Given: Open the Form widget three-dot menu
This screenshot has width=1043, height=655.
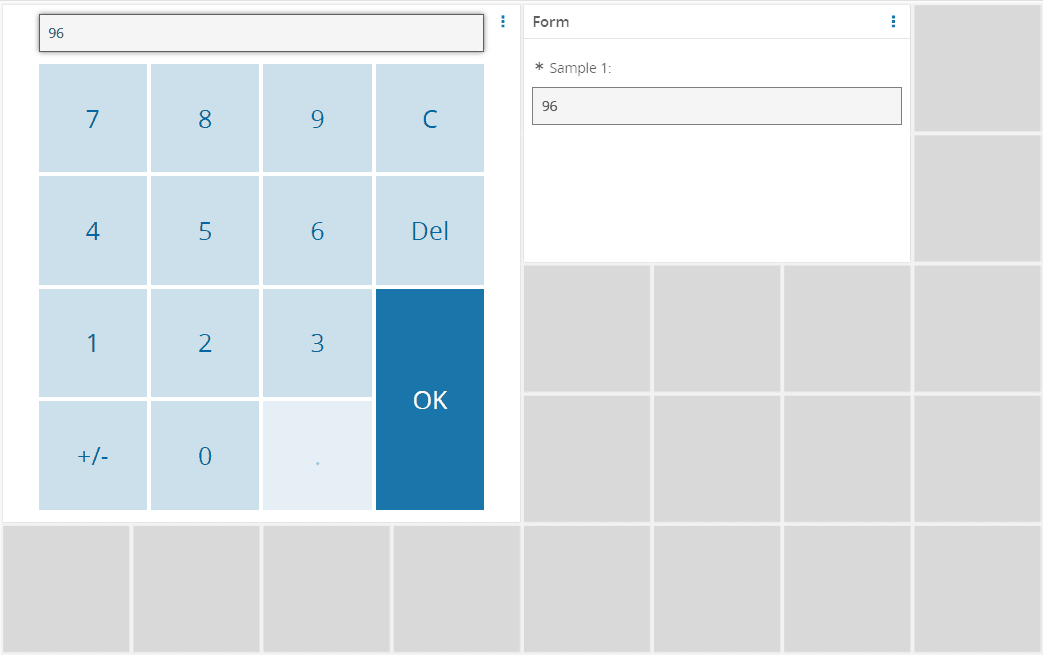Looking at the screenshot, I should (893, 21).
